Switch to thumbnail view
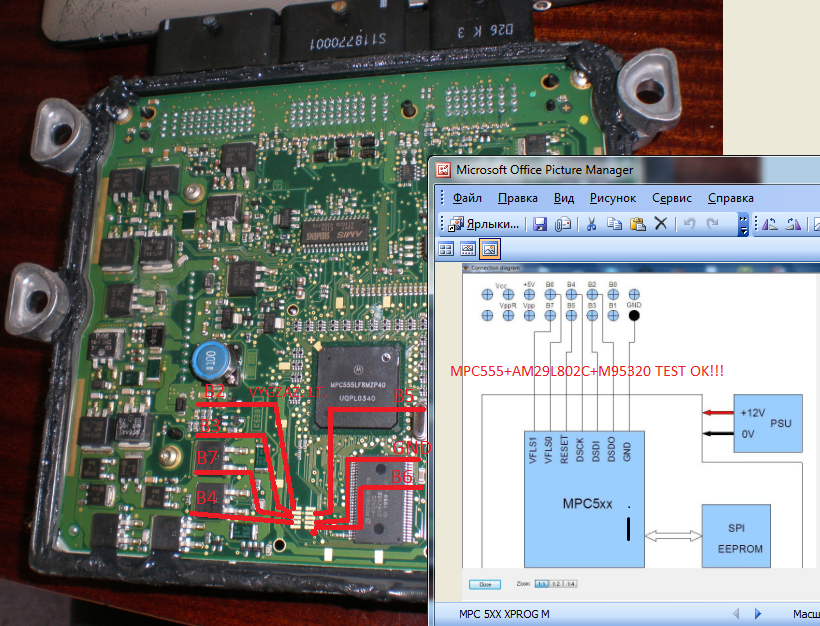 coord(446,249)
